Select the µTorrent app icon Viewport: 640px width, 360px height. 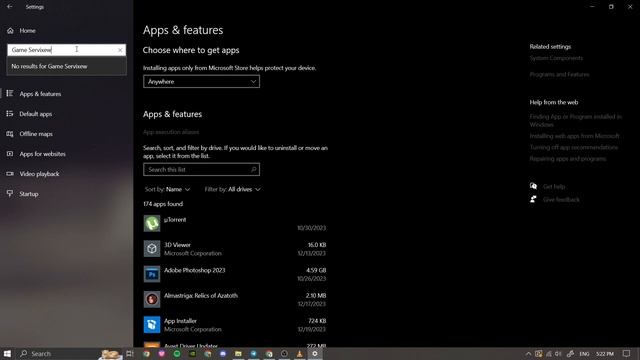(x=152, y=224)
